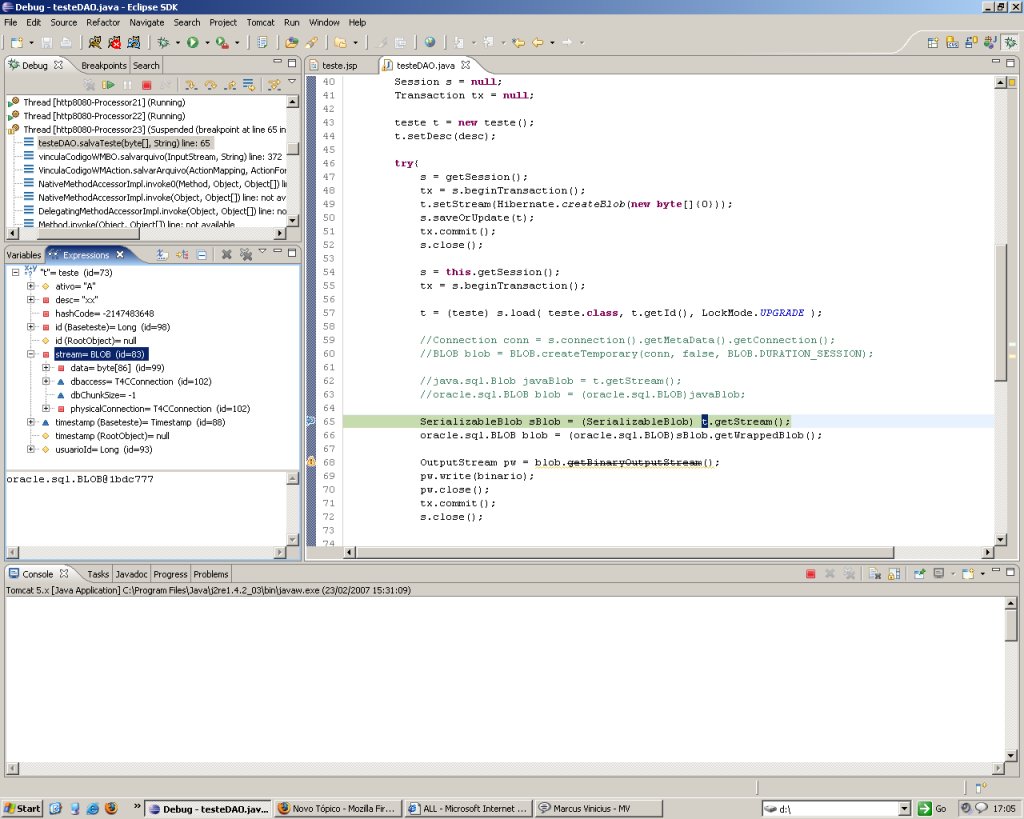Click the Open Type icon in toolbar
This screenshot has height=819, width=1024.
pyautogui.click(x=292, y=42)
